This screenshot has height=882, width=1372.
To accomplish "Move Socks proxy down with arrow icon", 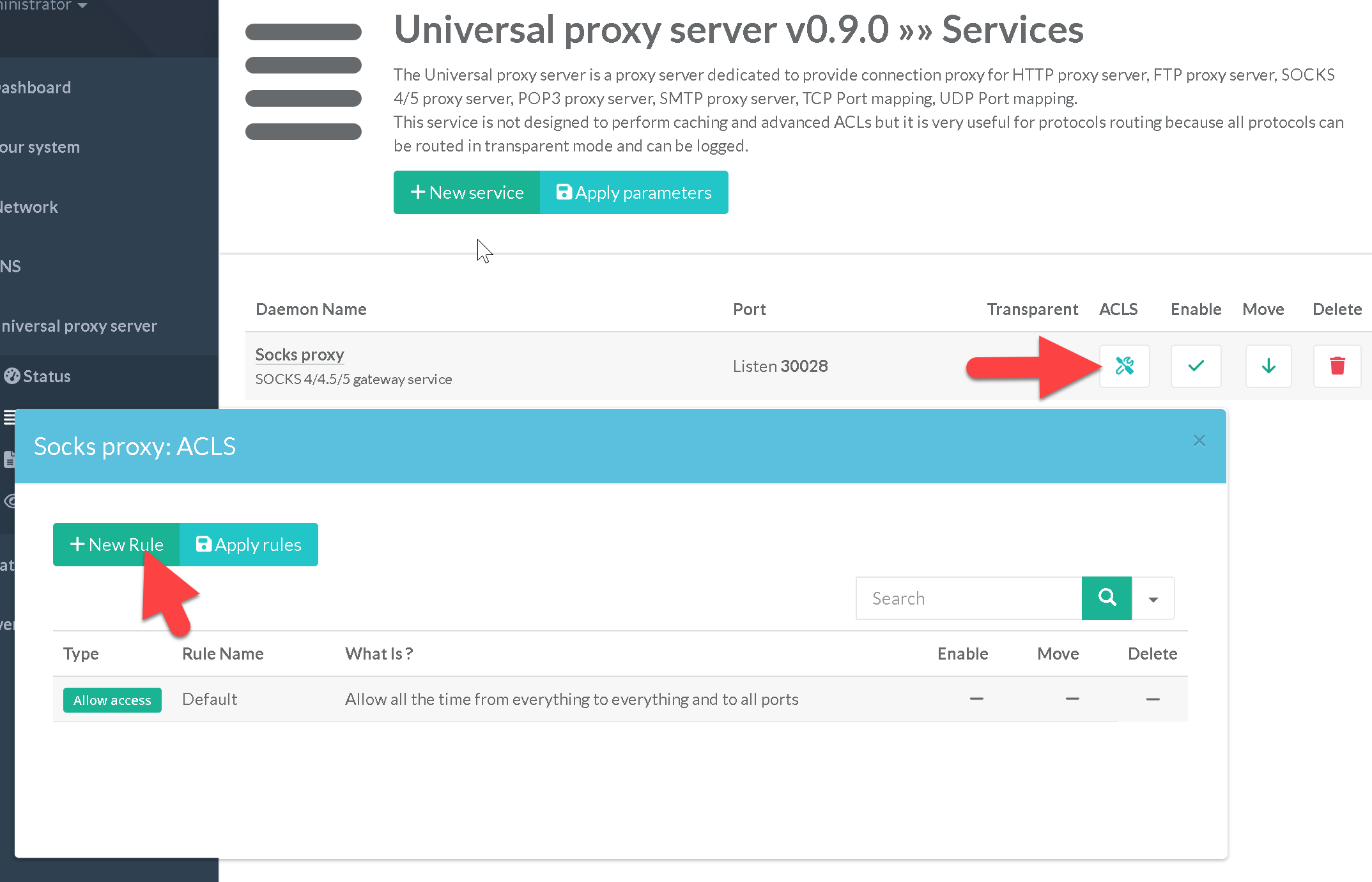I will [1268, 366].
